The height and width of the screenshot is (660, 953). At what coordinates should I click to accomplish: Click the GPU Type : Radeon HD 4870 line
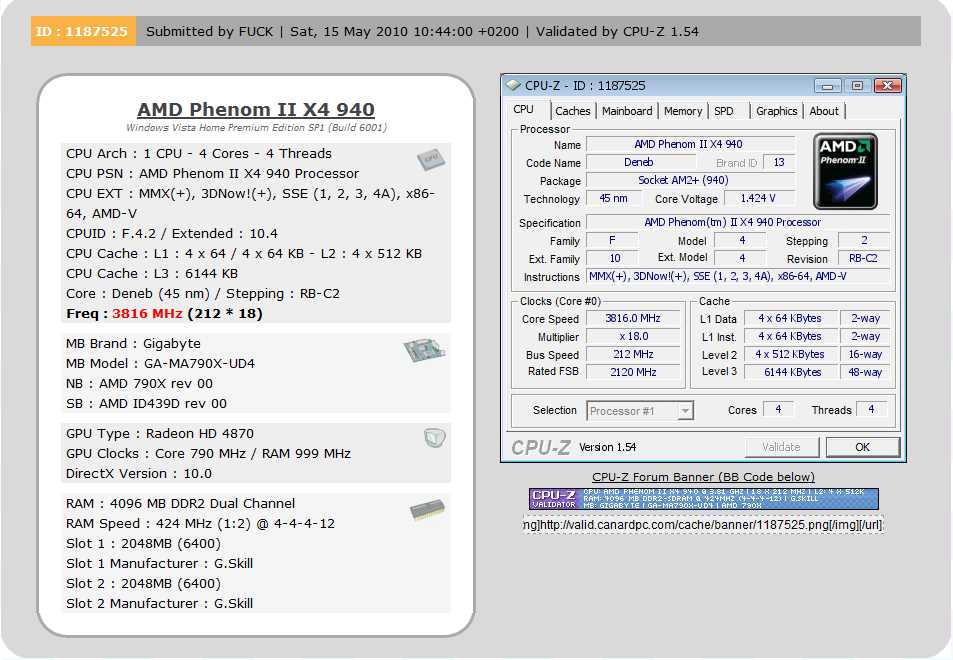(x=160, y=434)
